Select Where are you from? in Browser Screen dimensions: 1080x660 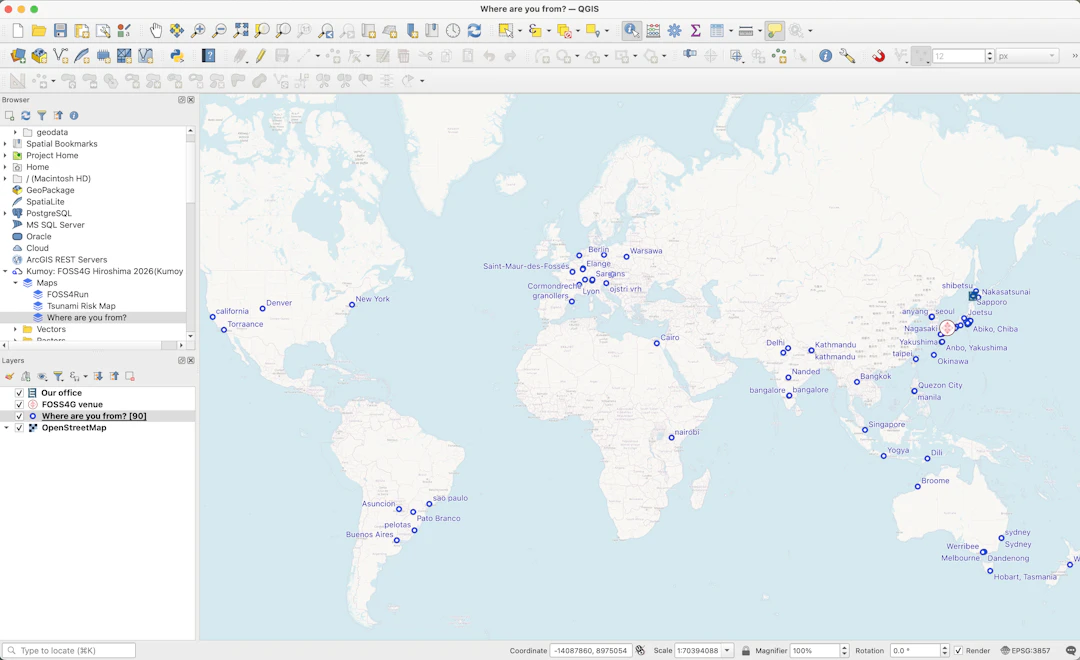tap(87, 318)
